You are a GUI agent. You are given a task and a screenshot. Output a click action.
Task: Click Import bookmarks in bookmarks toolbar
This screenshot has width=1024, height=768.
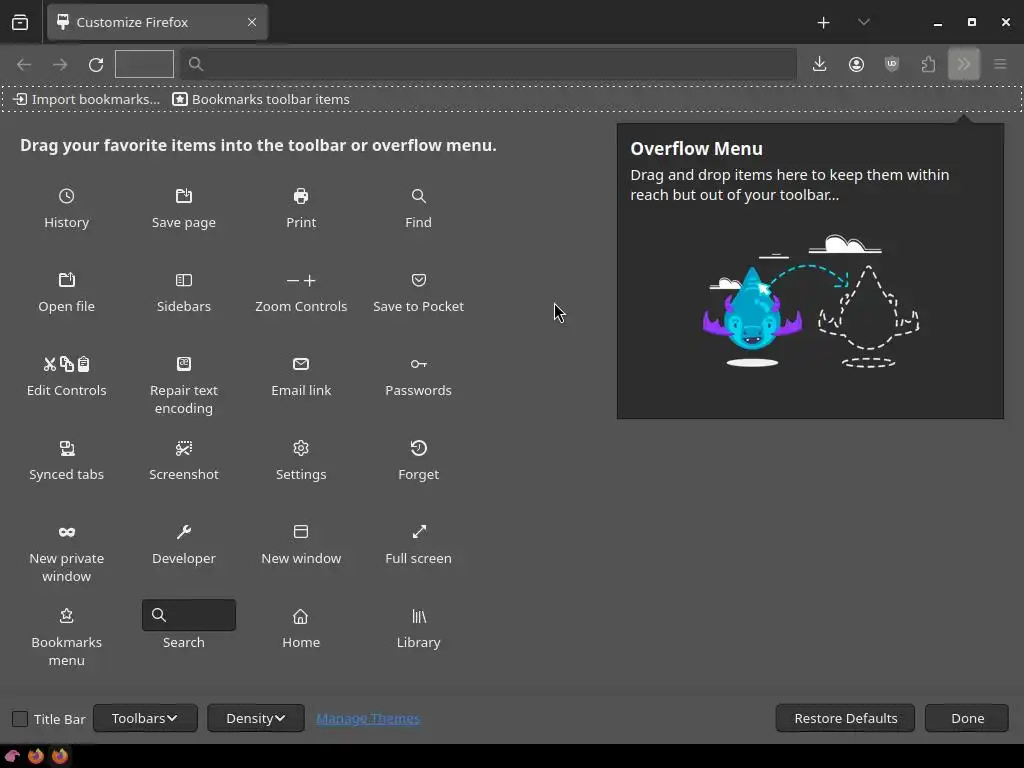[x=87, y=99]
